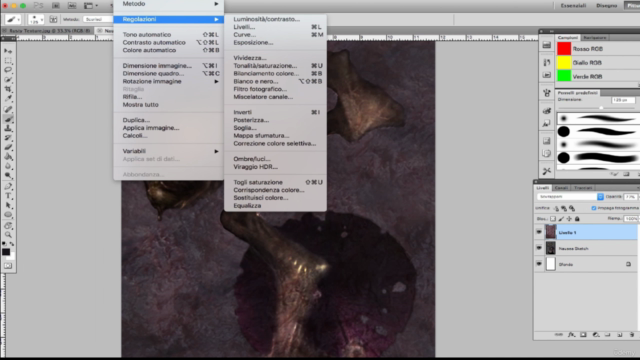Create a new layer icon
Screen dimensions: 640x360
pos(620,335)
